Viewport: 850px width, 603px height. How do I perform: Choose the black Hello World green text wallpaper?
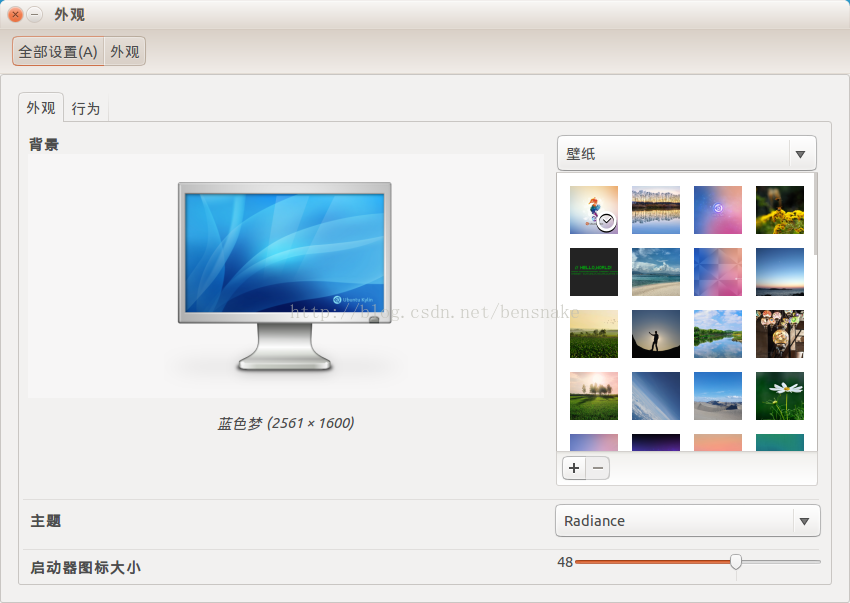594,272
